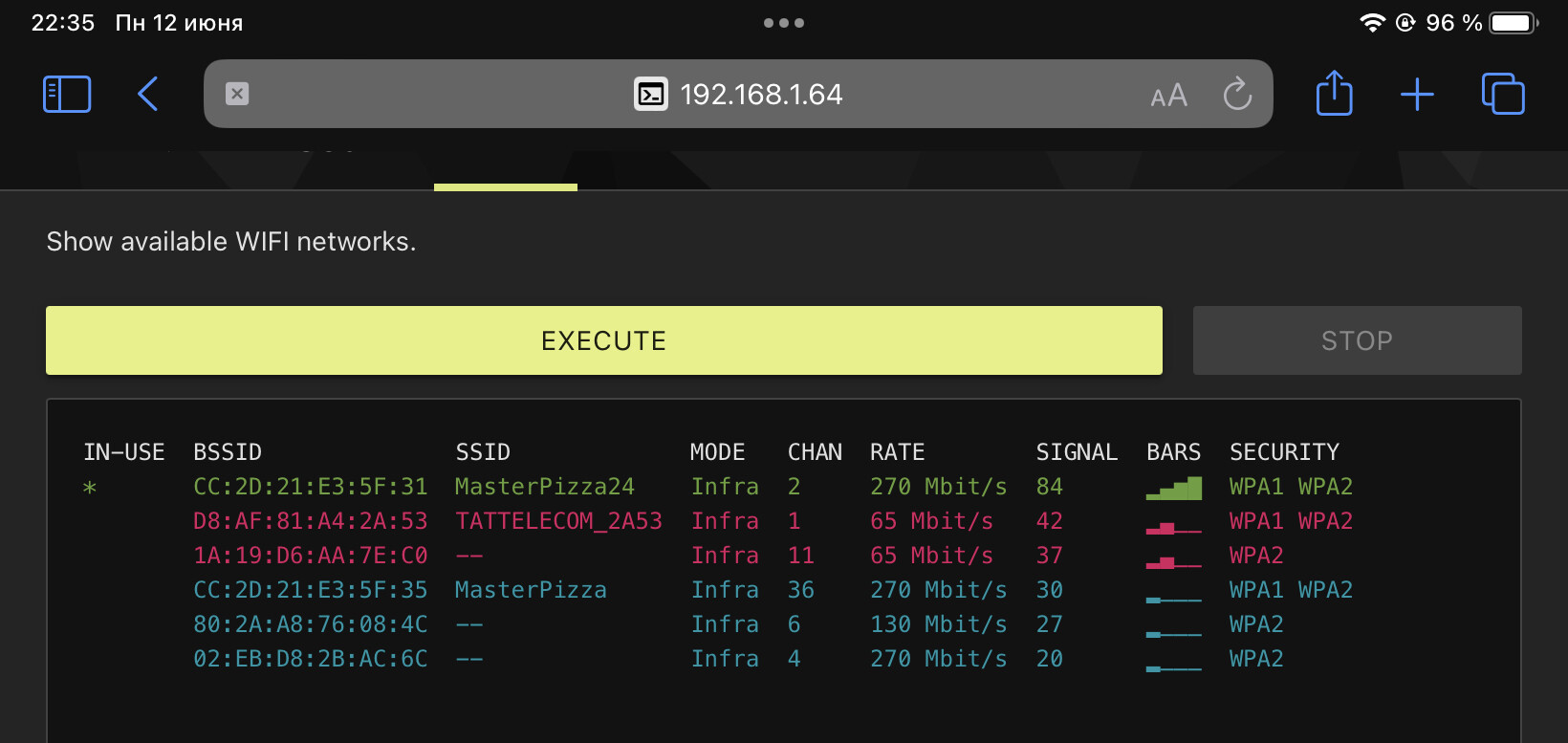Click signal value 37
Image resolution: width=1568 pixels, height=743 pixels.
point(1050,556)
